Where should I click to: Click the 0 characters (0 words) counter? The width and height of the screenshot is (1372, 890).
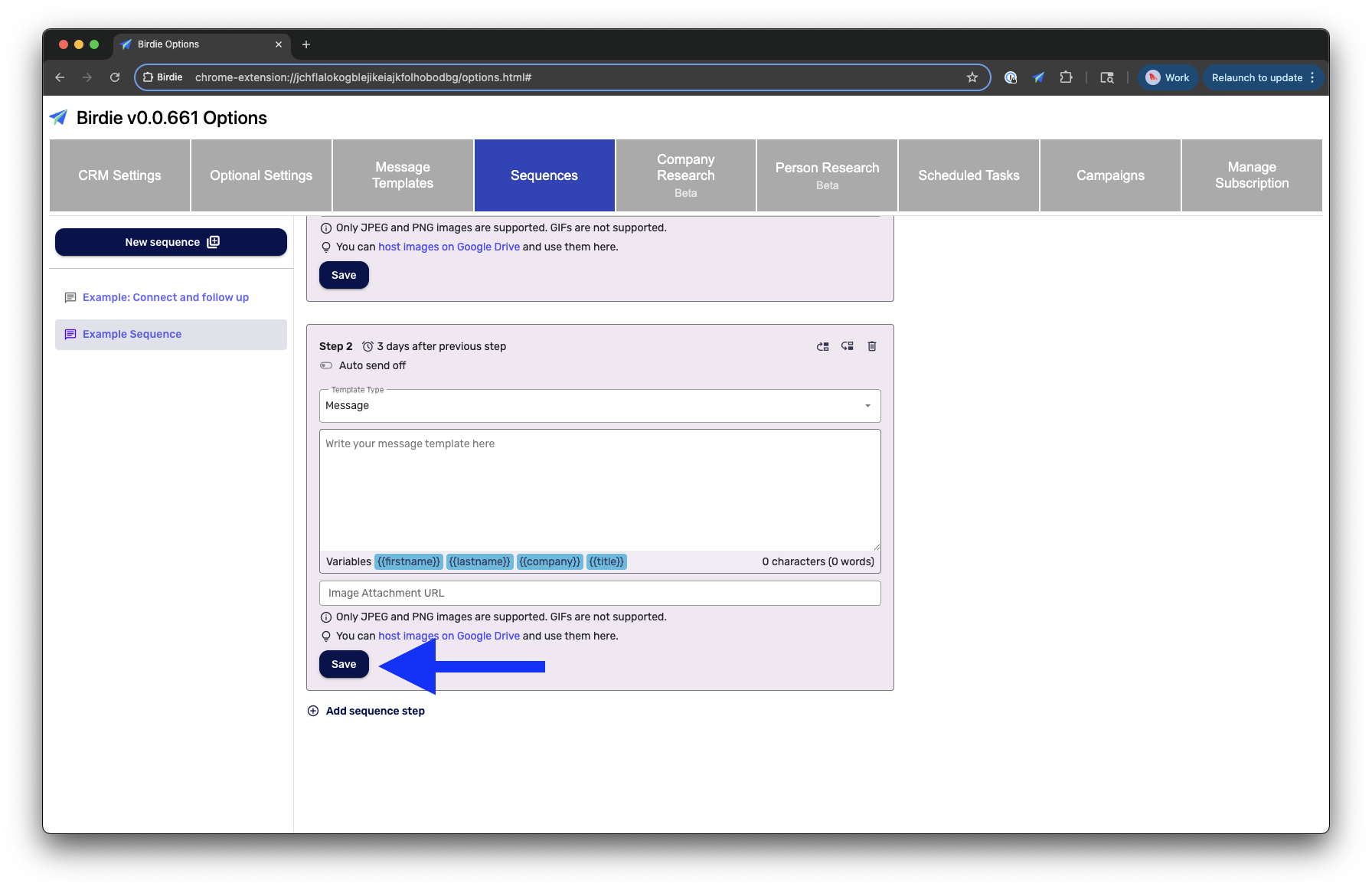pos(818,561)
